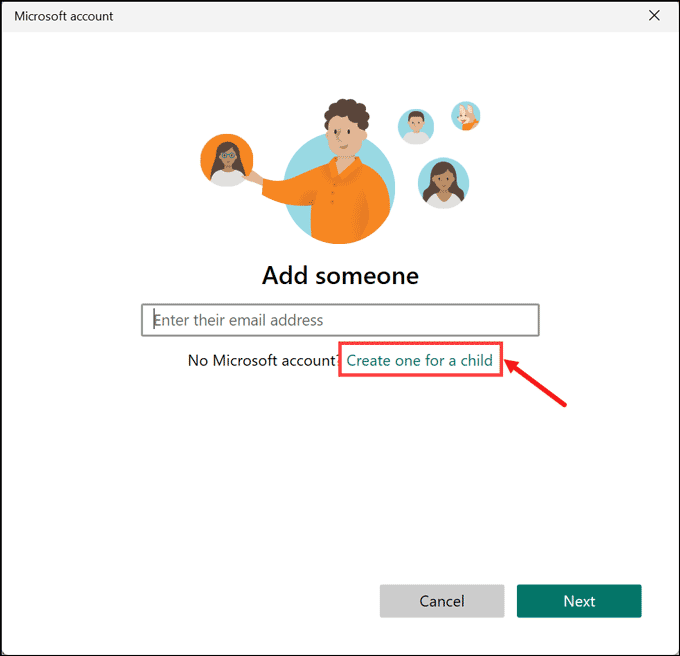Click the Cancel button
This screenshot has height=656, width=680.
point(441,601)
